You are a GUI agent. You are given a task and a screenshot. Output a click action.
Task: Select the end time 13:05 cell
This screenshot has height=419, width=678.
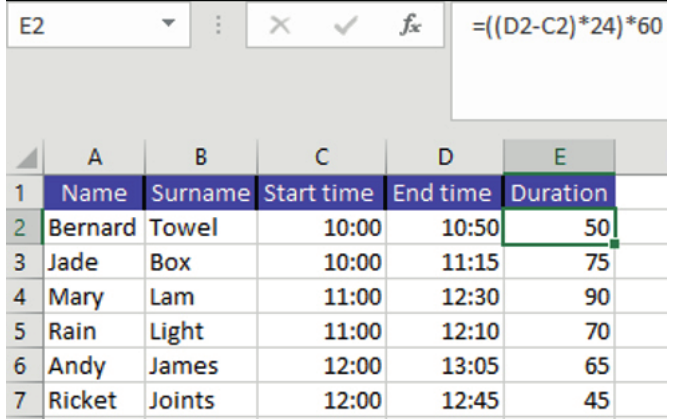coord(445,365)
